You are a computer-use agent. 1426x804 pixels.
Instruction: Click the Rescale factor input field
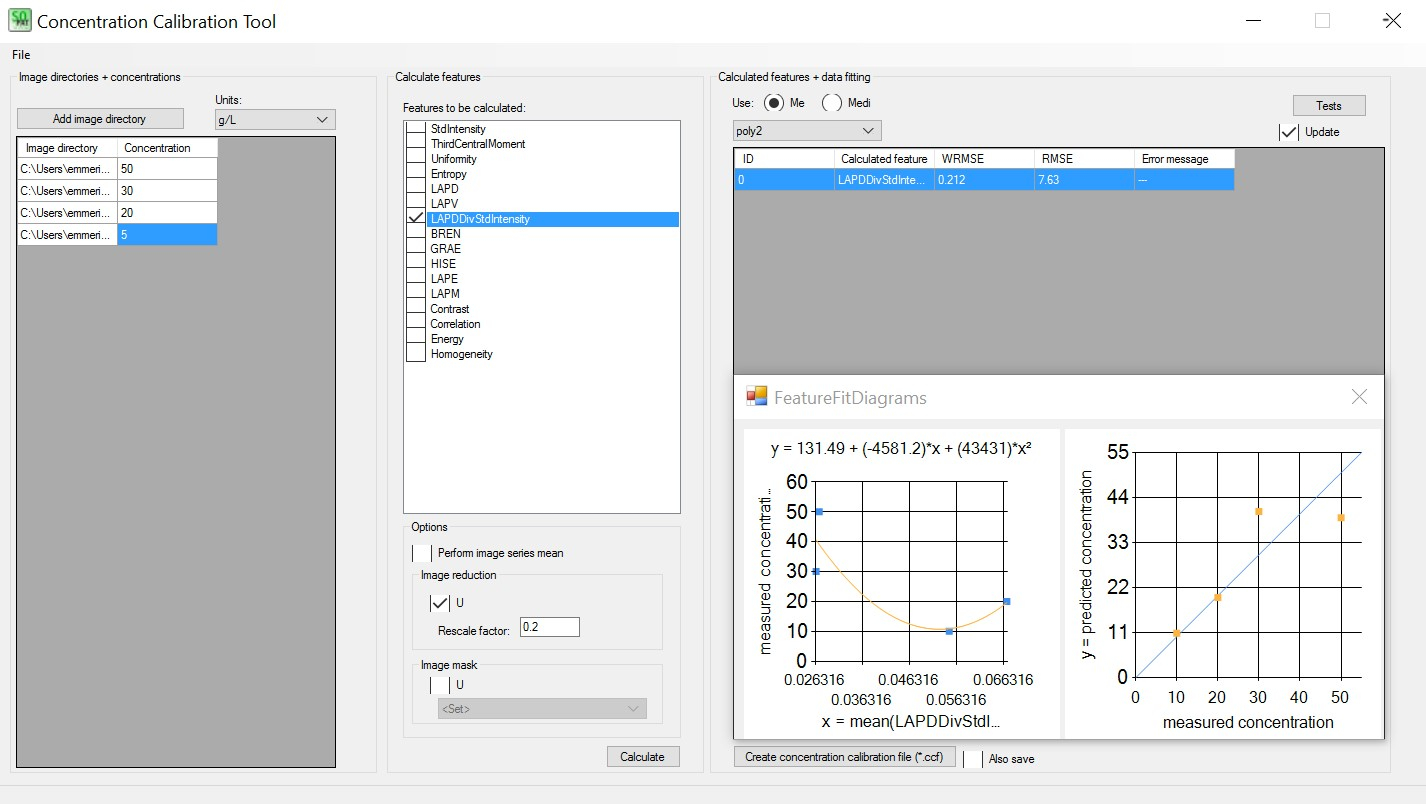549,628
